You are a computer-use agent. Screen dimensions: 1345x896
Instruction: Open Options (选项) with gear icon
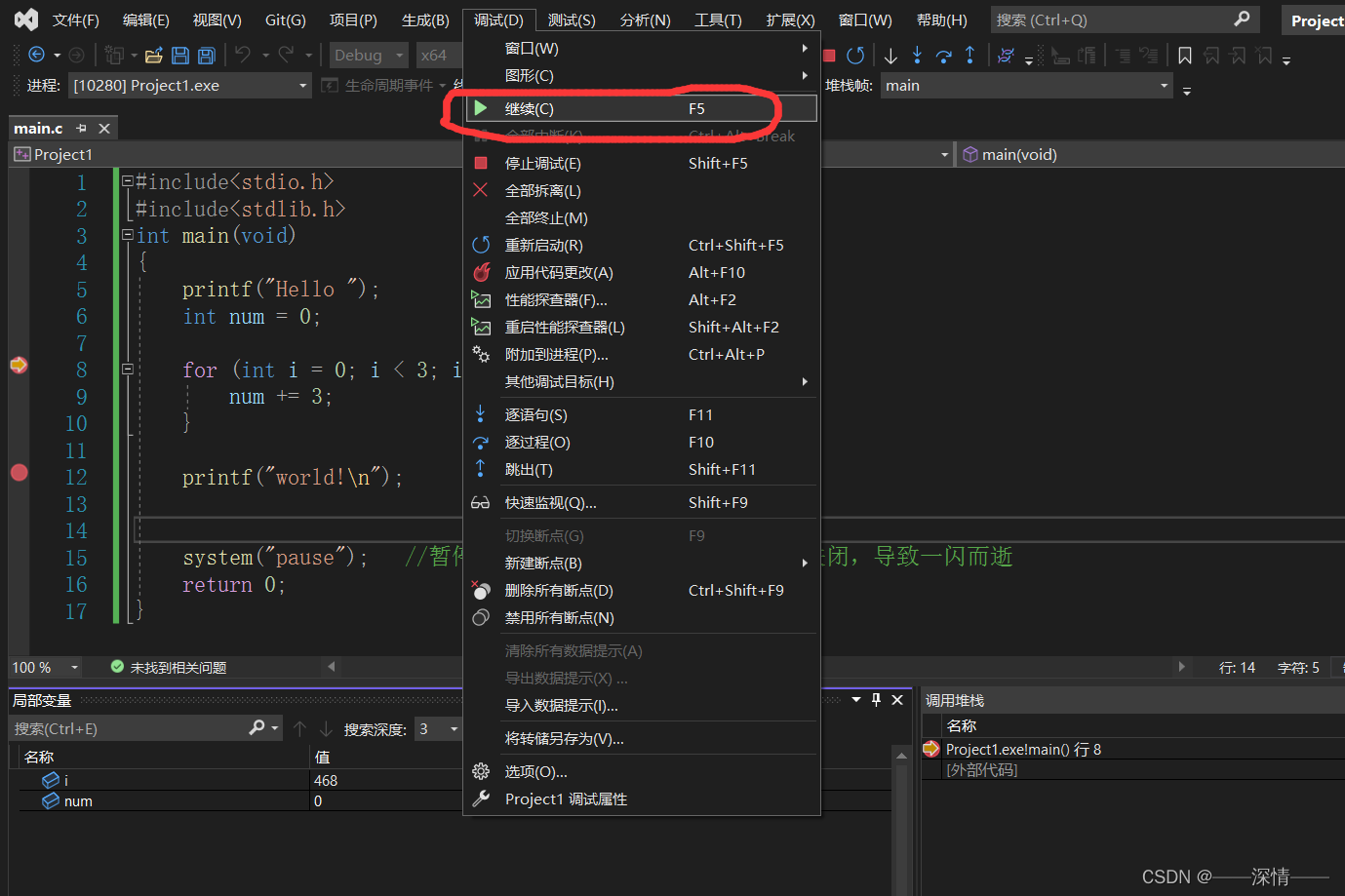coord(641,771)
